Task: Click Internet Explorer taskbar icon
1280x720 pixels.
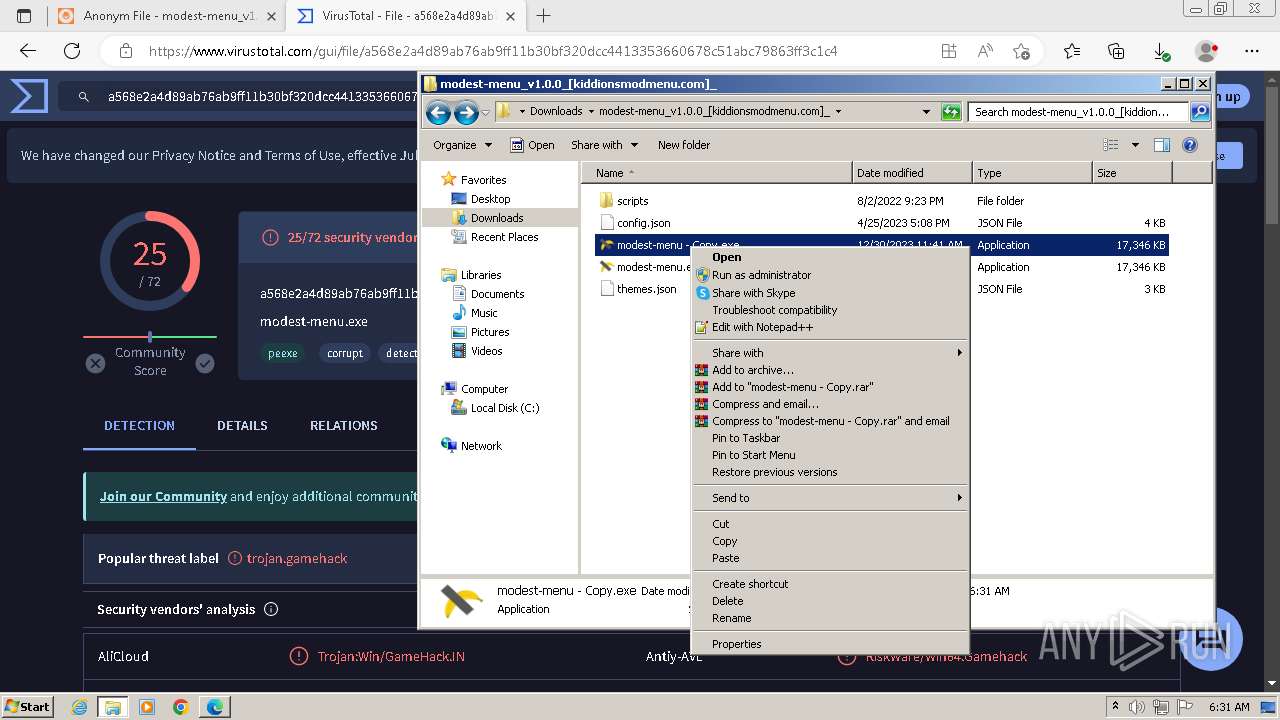Action: pyautogui.click(x=79, y=707)
